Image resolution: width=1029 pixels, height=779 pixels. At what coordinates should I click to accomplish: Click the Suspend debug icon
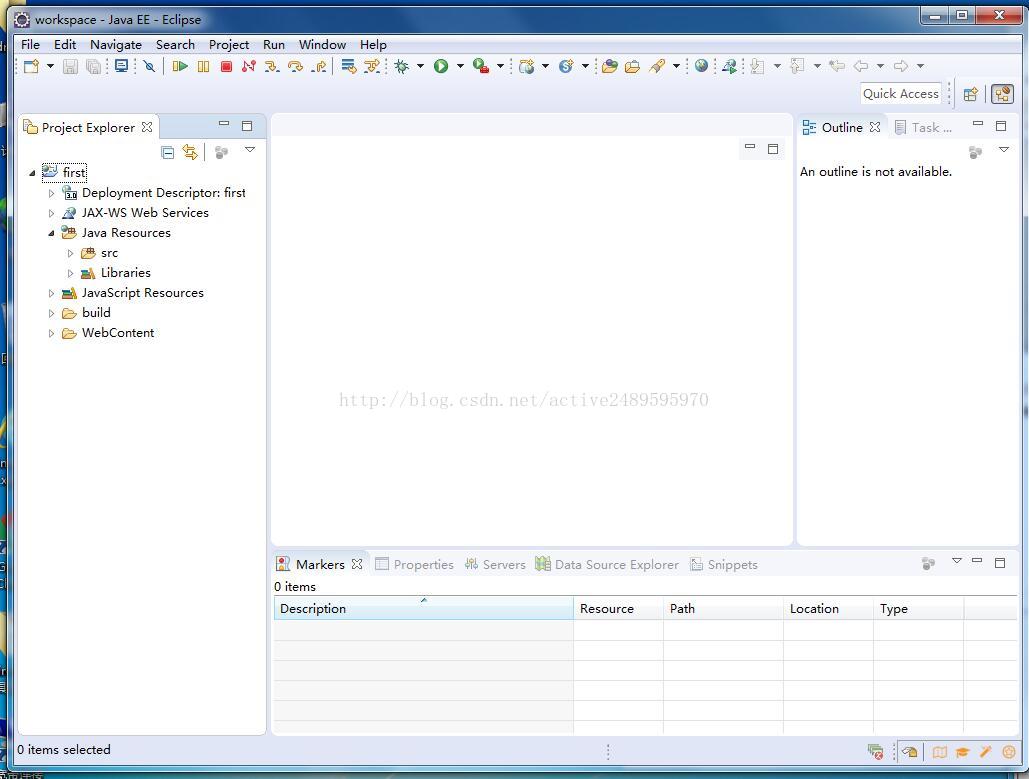pos(203,66)
